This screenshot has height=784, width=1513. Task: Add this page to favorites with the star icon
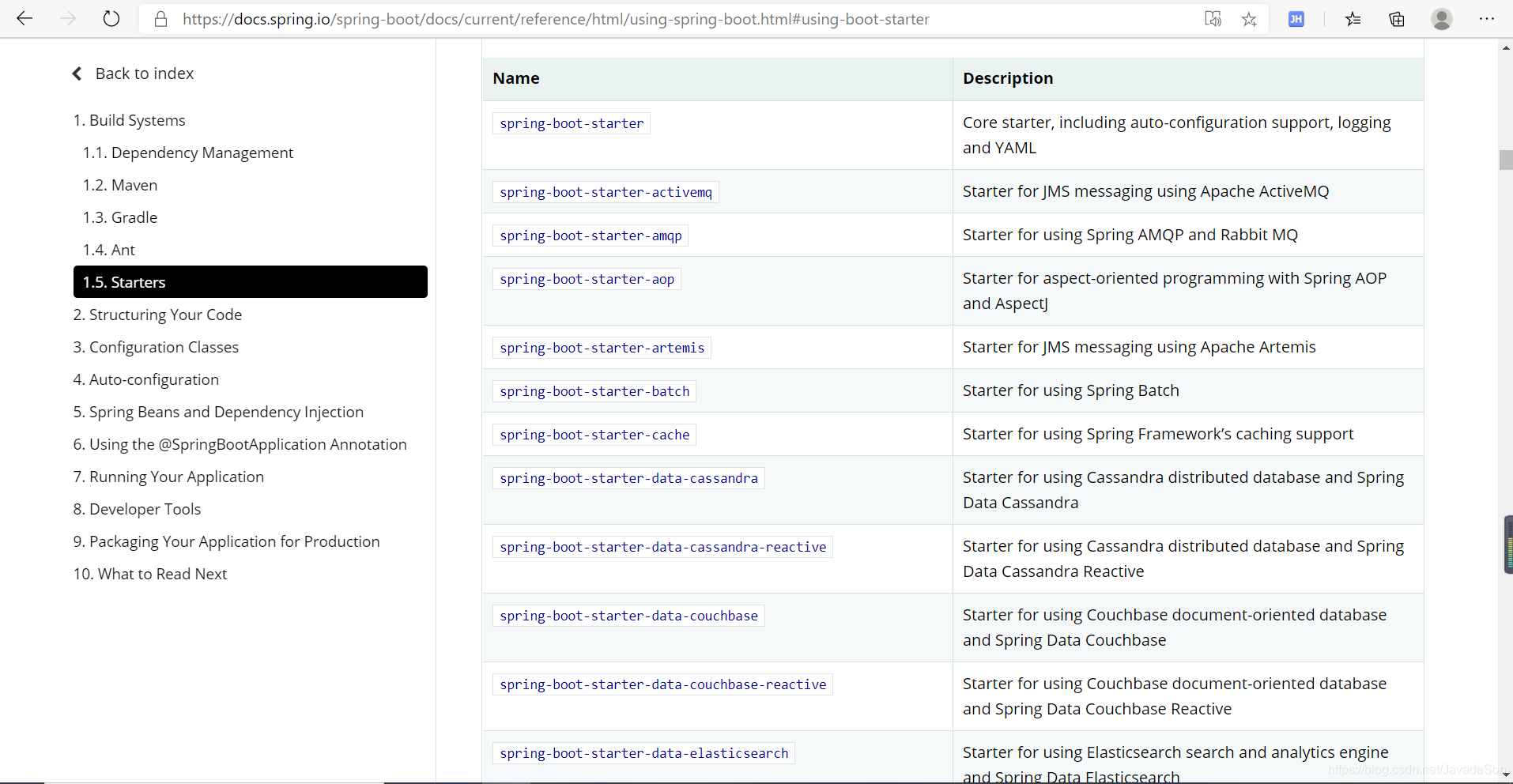click(1249, 19)
